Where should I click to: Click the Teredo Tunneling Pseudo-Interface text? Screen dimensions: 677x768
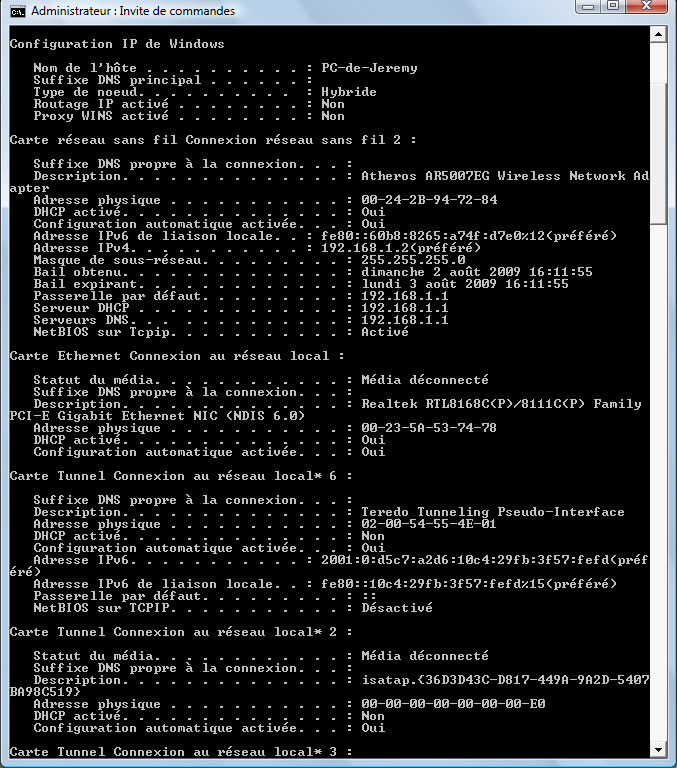[x=493, y=512]
